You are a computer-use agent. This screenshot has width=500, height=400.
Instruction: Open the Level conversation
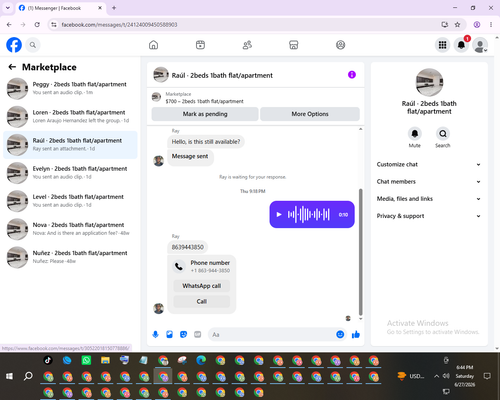(x=70, y=201)
